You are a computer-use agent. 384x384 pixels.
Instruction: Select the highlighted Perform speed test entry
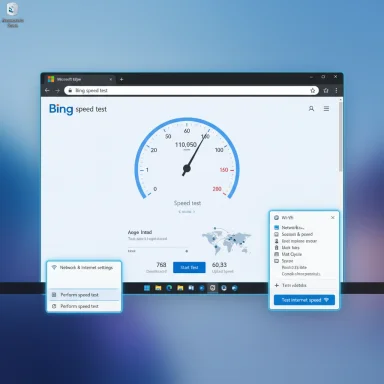tap(84, 295)
